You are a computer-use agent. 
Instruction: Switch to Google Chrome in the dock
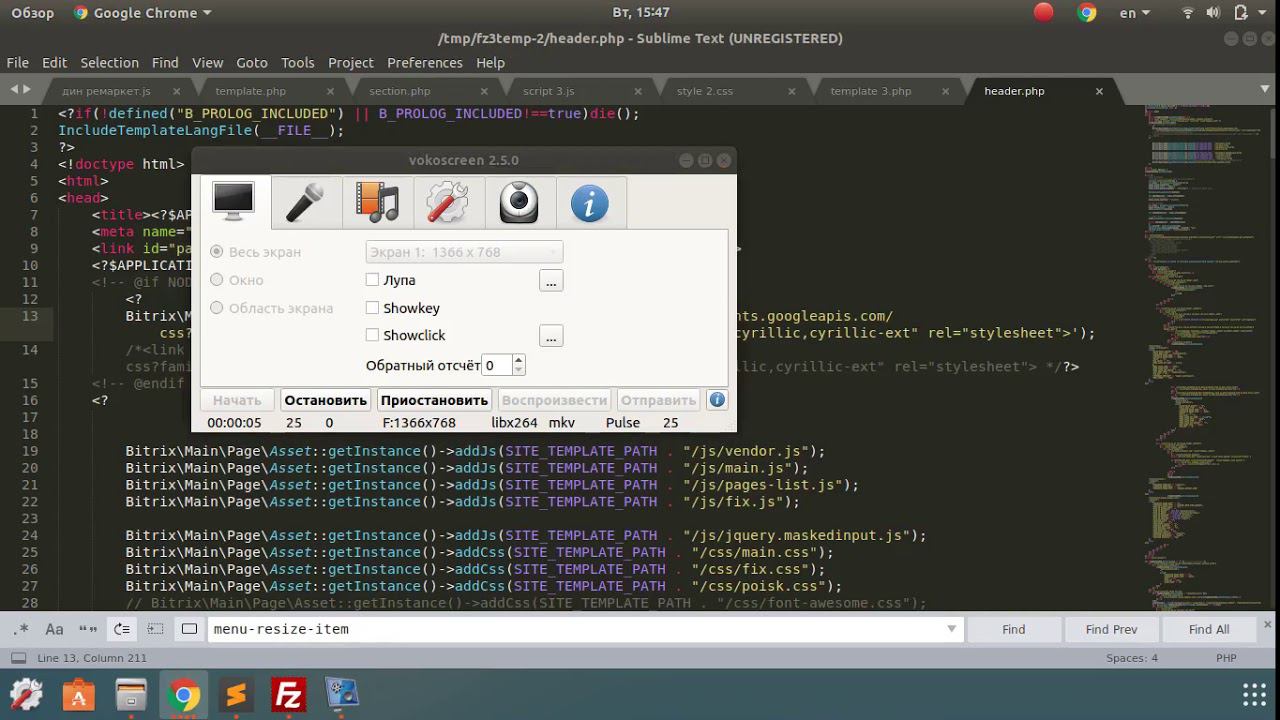(x=183, y=694)
